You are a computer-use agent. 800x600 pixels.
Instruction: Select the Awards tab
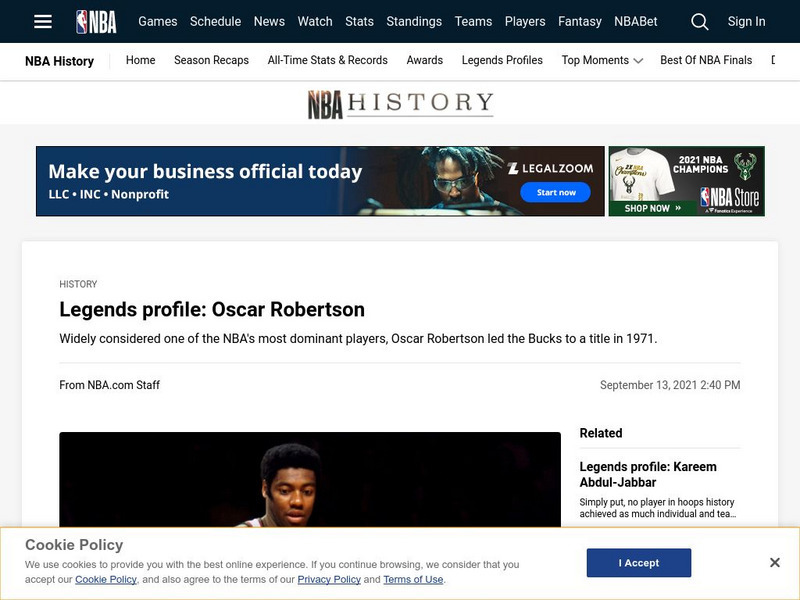click(x=424, y=60)
